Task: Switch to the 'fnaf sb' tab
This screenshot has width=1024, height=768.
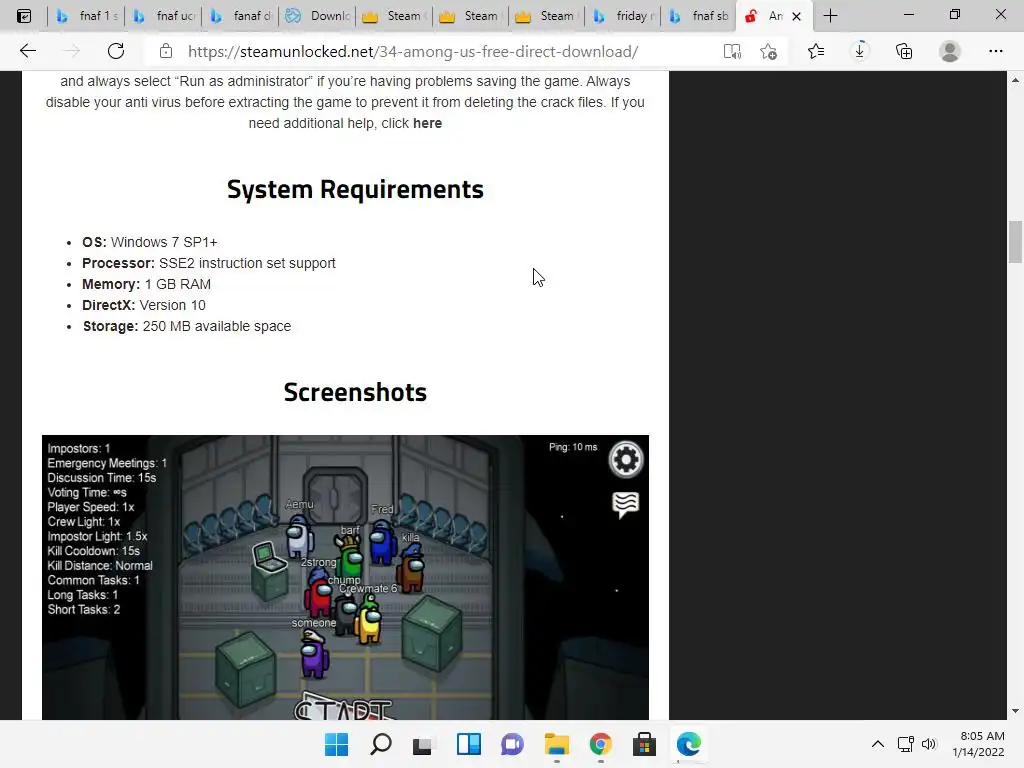Action: 700,16
